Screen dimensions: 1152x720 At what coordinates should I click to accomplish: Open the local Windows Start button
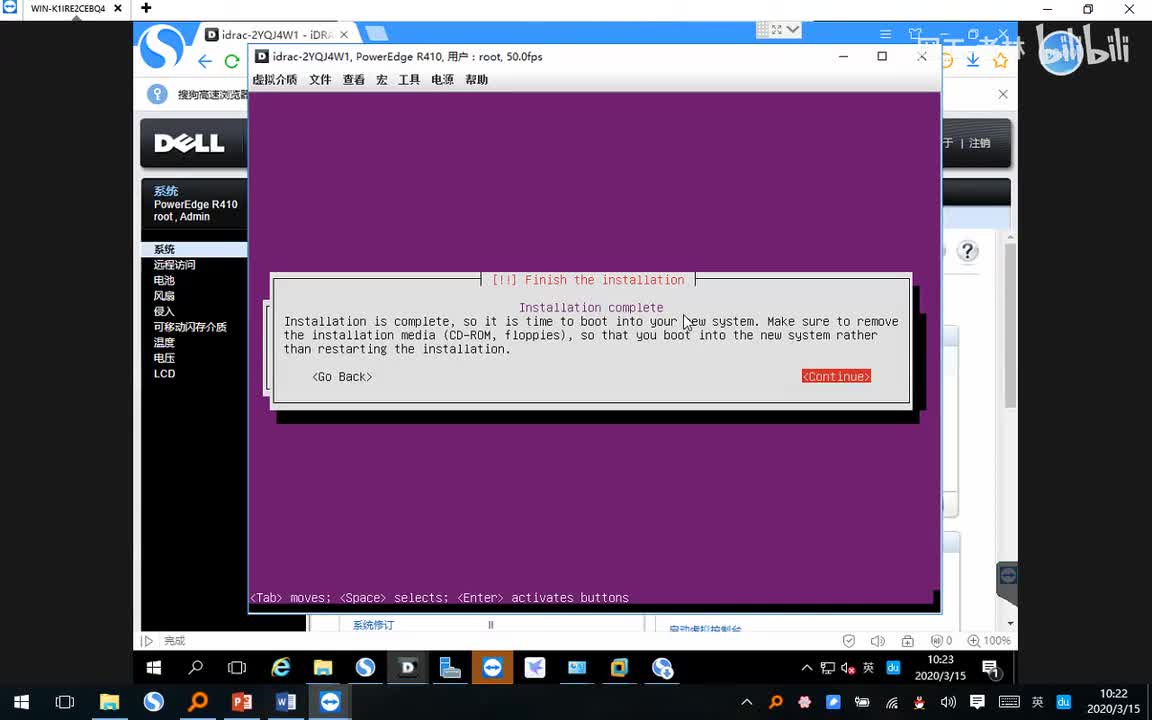[21, 702]
